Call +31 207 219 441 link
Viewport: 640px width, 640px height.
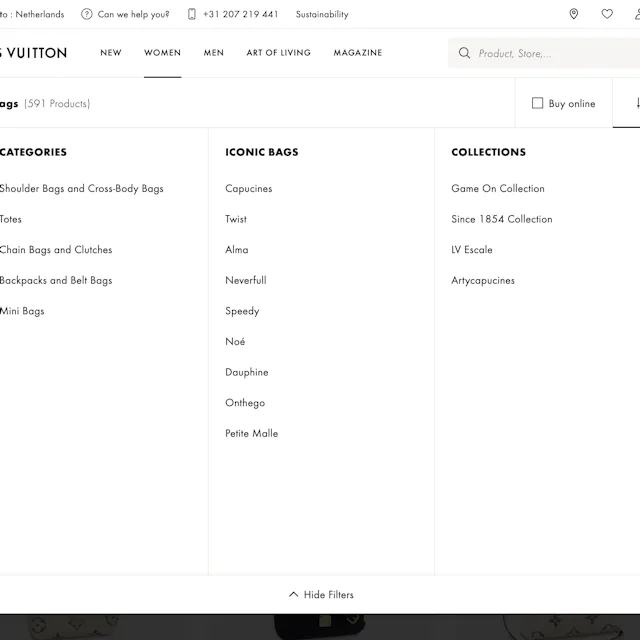pos(241,14)
